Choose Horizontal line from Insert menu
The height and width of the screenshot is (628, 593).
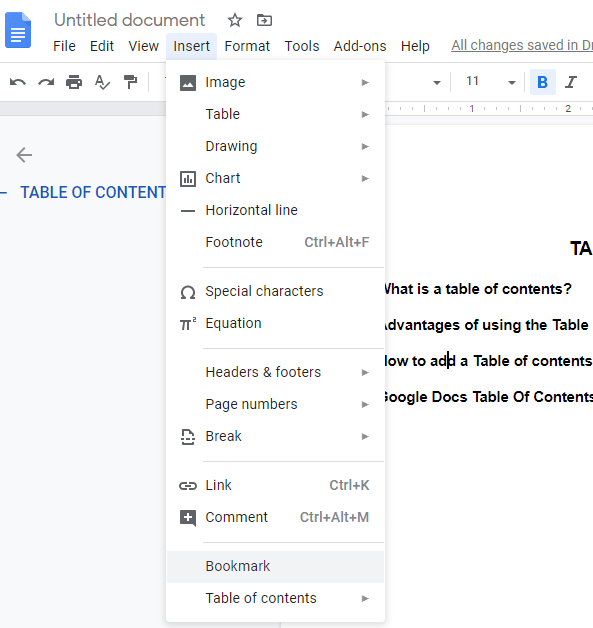click(x=275, y=210)
